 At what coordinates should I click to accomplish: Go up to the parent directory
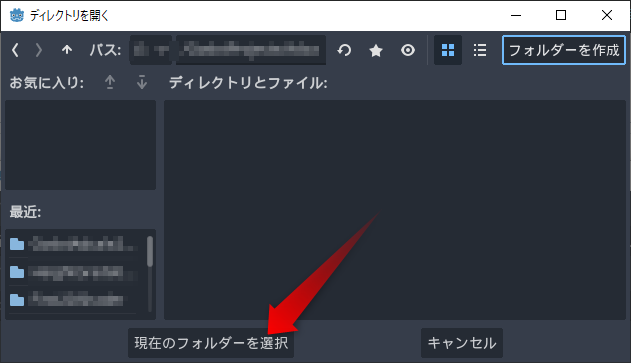(67, 50)
